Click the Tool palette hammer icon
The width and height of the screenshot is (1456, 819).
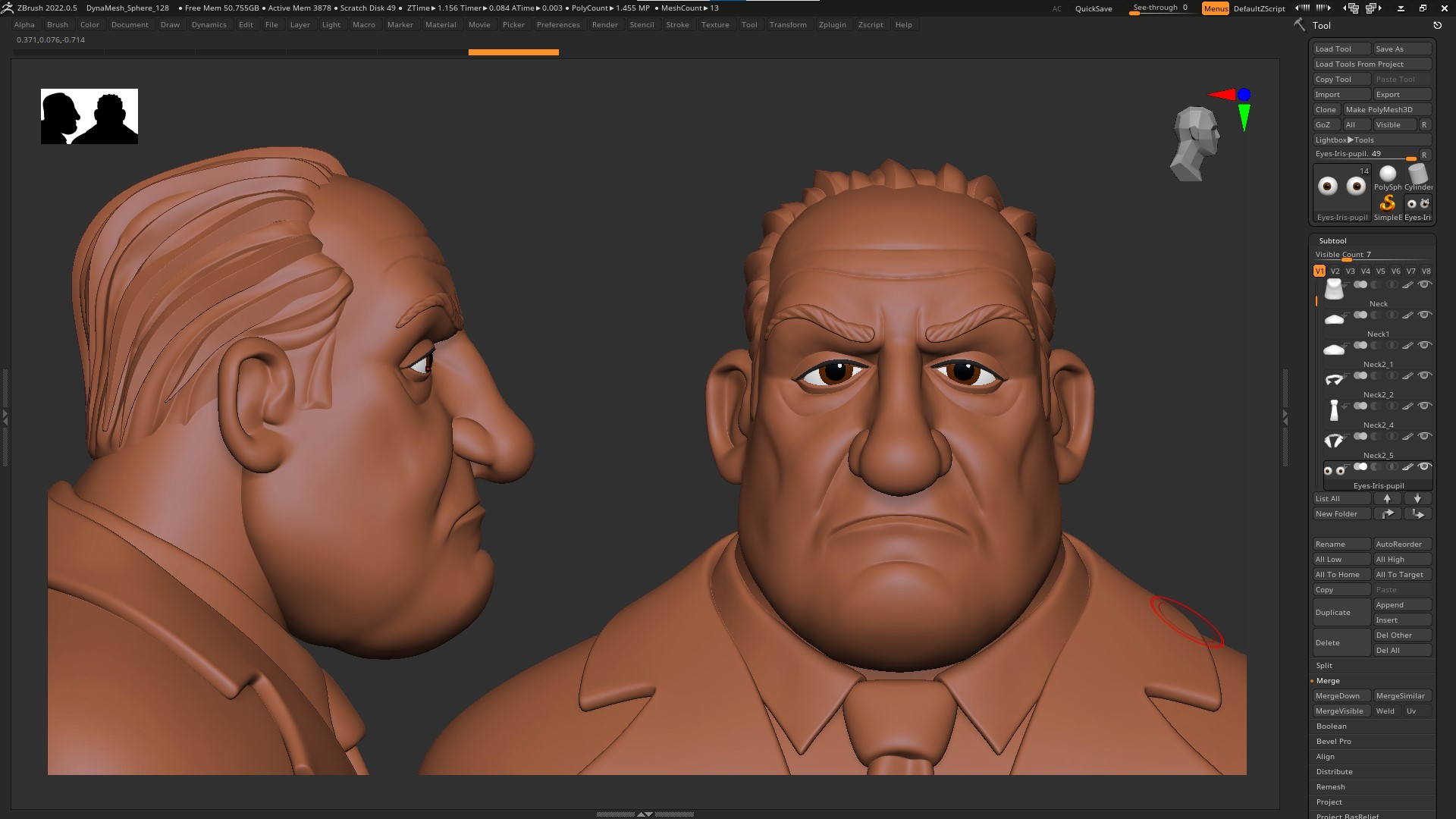(1299, 25)
